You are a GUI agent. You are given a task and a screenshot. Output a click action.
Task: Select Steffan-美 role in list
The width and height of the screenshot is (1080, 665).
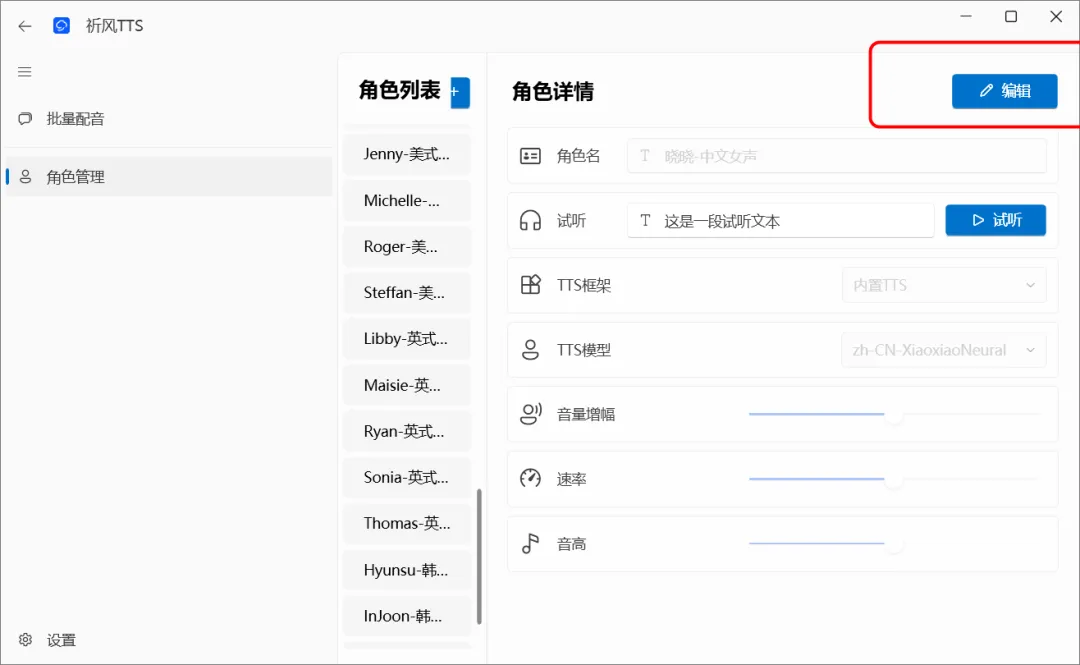coord(406,293)
